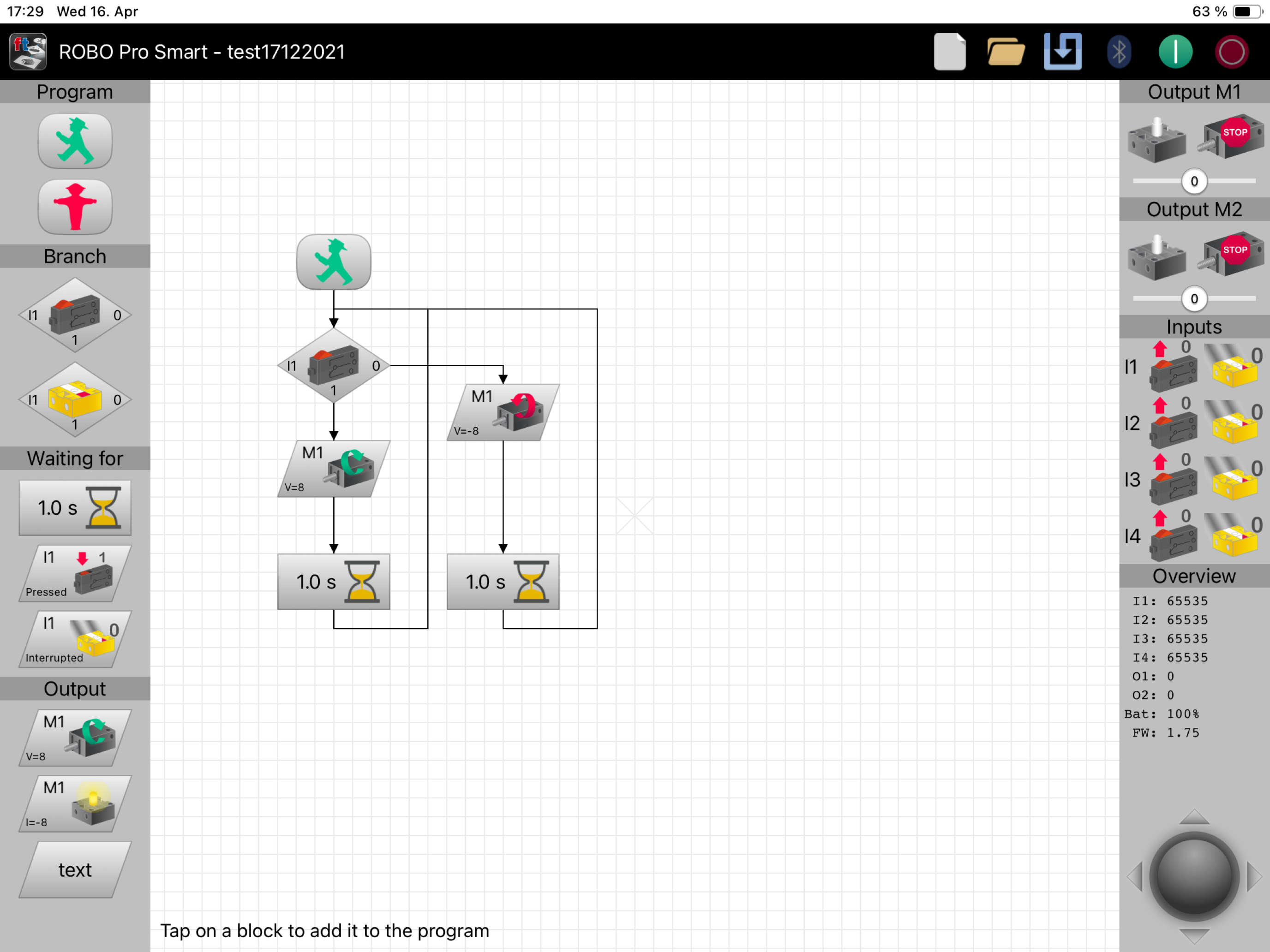Stop the program with red circle button
This screenshot has width=1270, height=952.
tap(1231, 52)
